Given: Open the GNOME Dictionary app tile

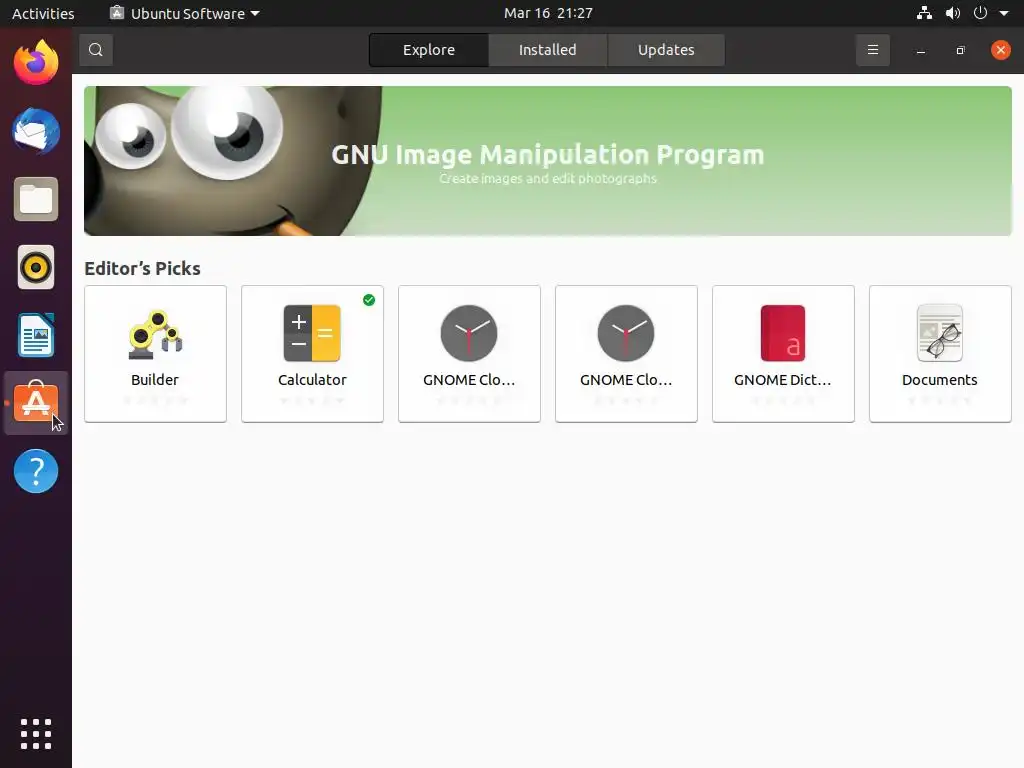Looking at the screenshot, I should click(x=783, y=354).
